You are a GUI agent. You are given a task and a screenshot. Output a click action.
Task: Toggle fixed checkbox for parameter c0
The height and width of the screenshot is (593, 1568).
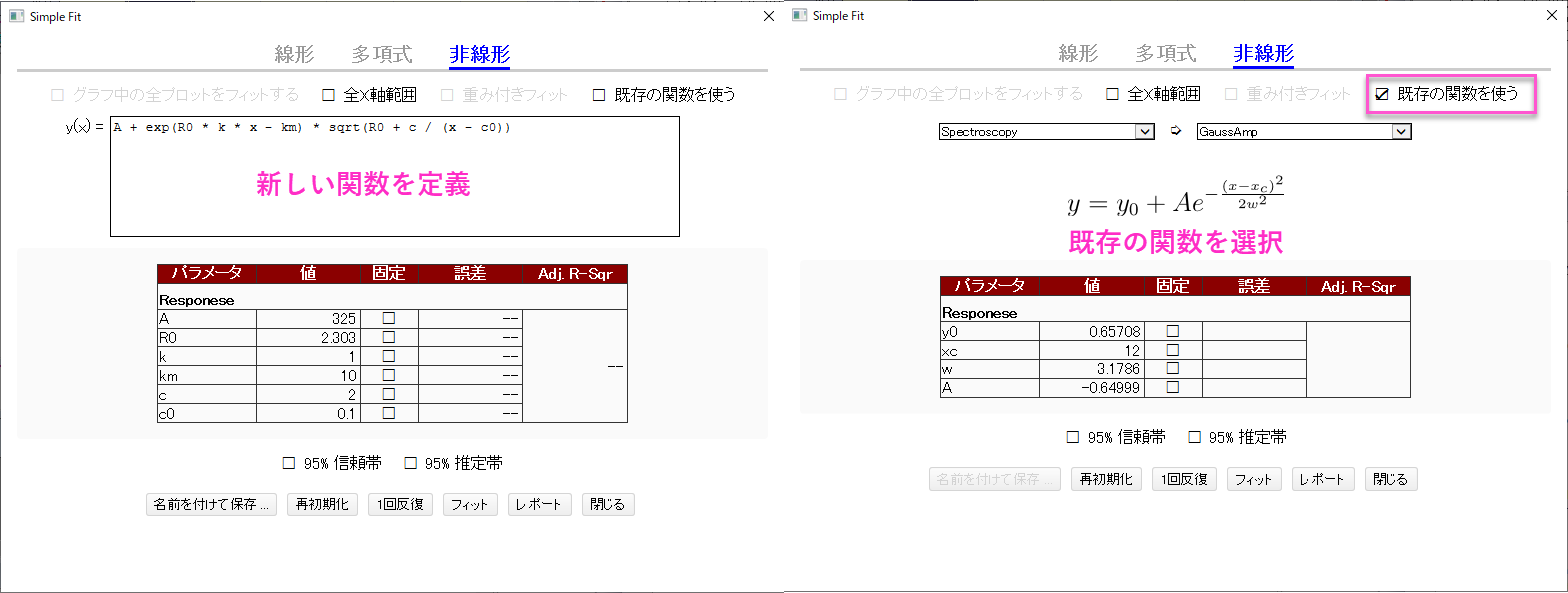pos(389,413)
